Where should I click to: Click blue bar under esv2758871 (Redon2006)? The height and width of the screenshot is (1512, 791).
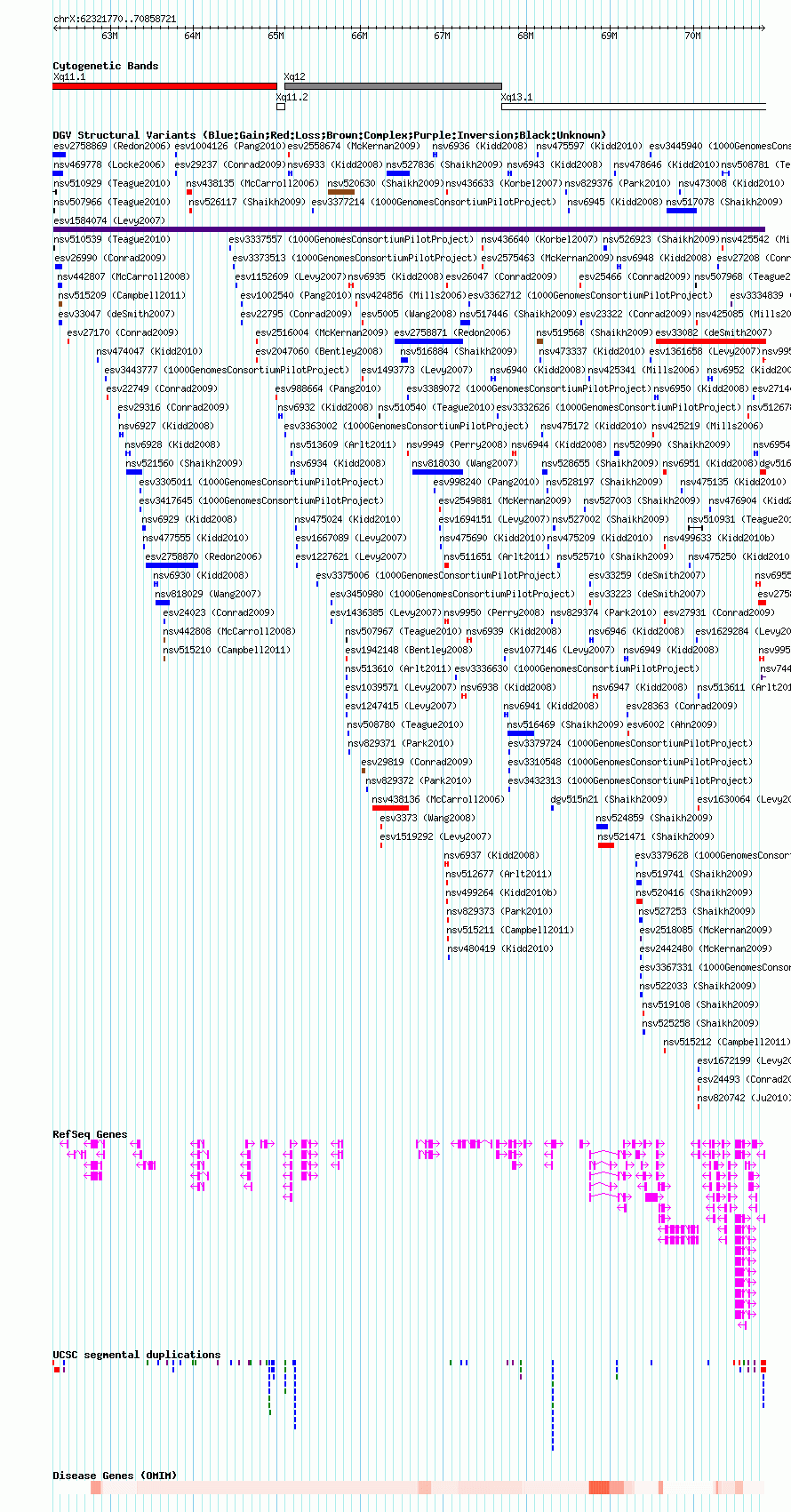click(428, 341)
